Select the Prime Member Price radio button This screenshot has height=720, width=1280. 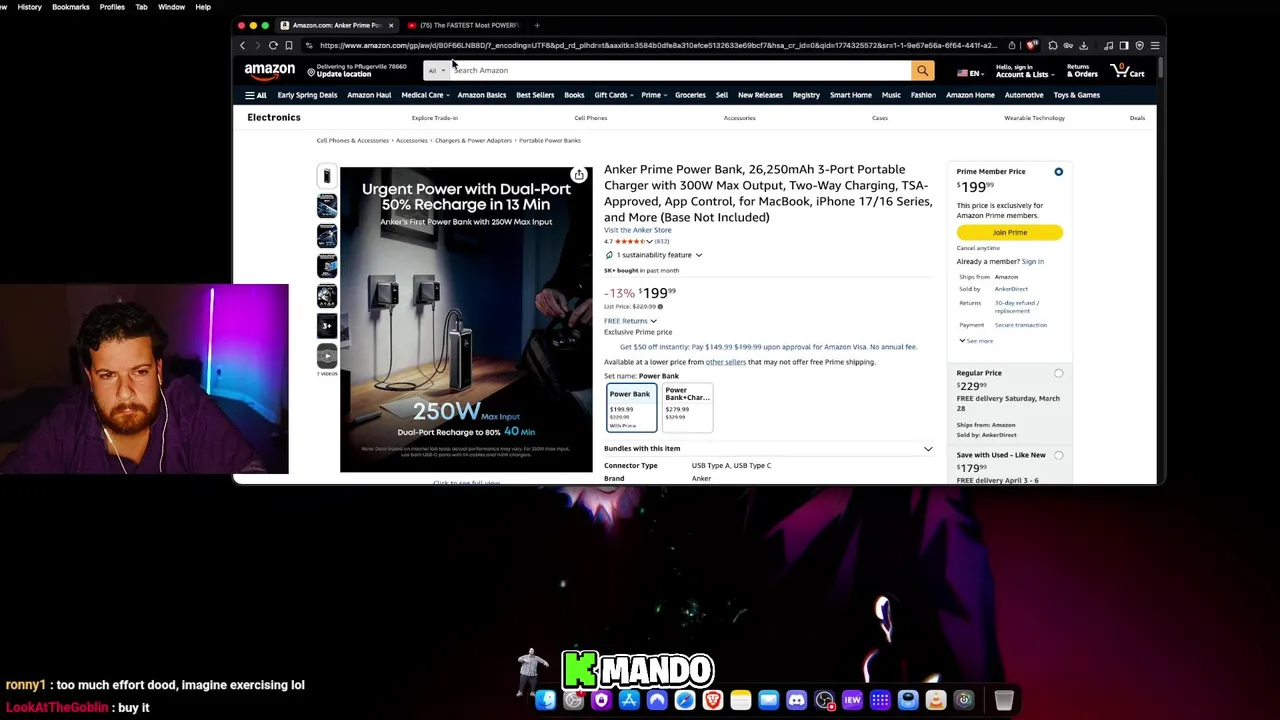point(1058,172)
